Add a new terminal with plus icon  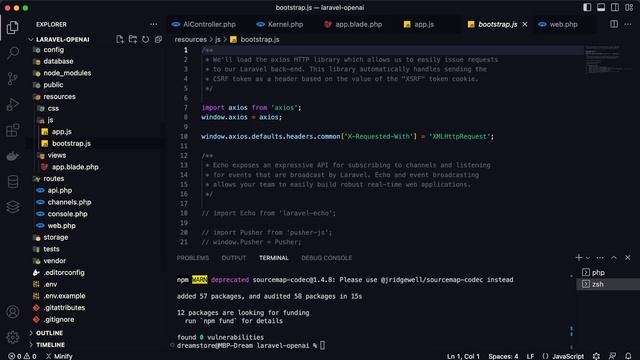point(579,258)
